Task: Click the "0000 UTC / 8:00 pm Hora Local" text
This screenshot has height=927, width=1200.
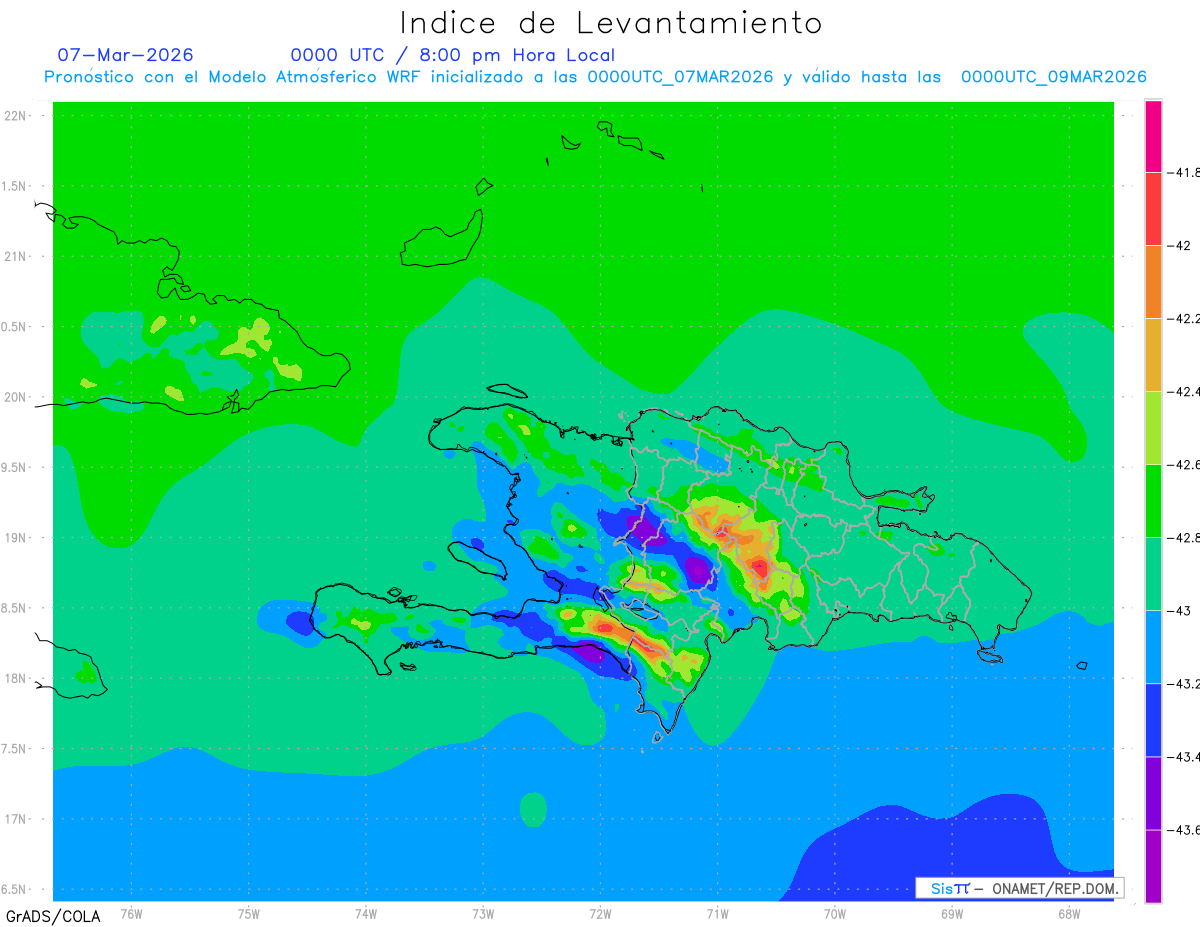Action: click(453, 55)
